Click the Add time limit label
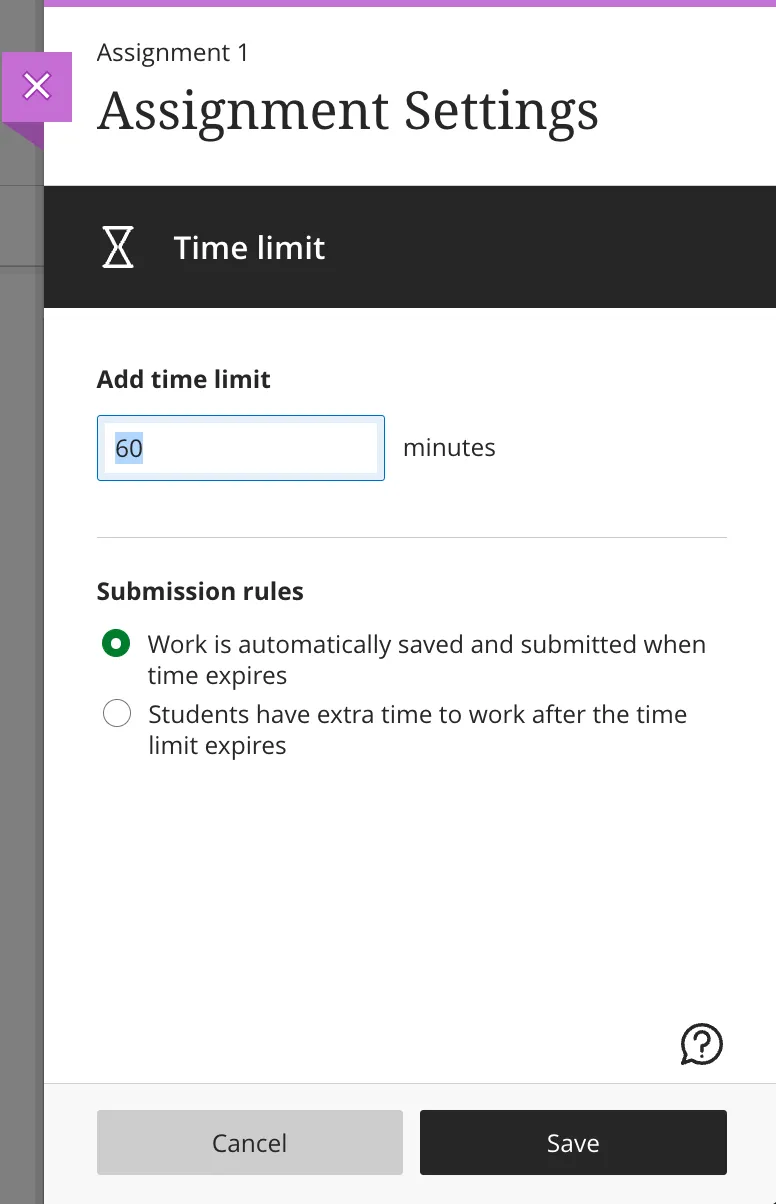 [183, 379]
